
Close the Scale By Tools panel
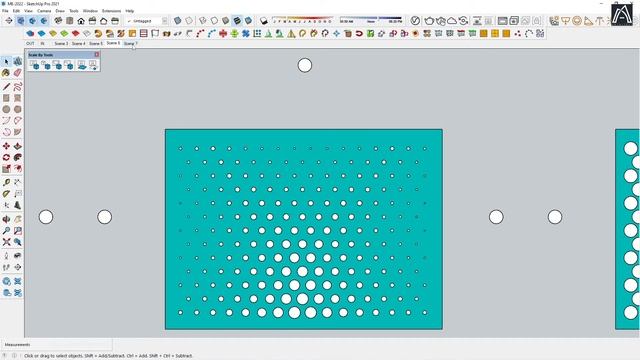coord(97,54)
